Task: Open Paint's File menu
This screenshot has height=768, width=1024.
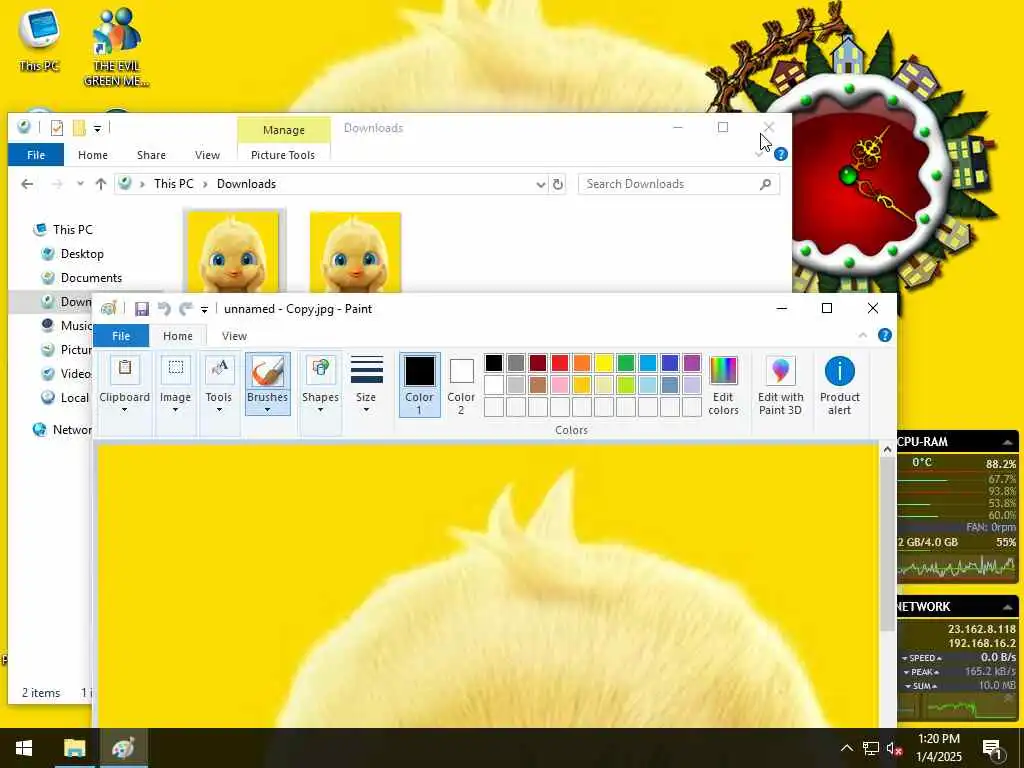Action: (x=121, y=336)
